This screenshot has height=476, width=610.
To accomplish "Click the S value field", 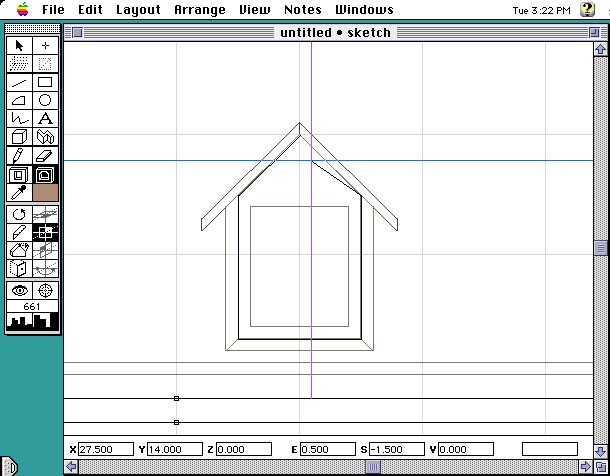I will coord(394,450).
